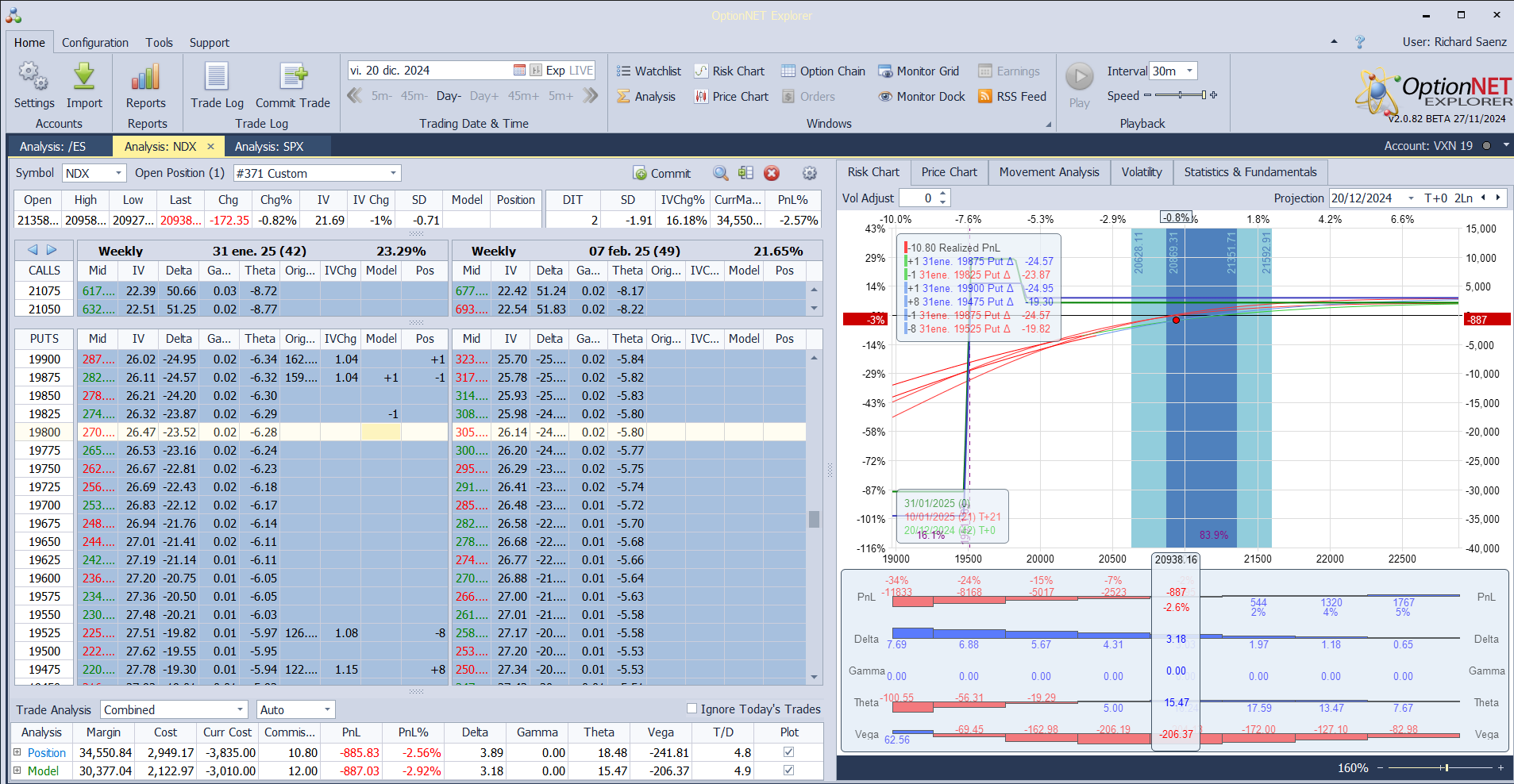Click zoom in plus at bottom right
Screen dimensions: 1514x784
pyautogui.click(x=1501, y=768)
